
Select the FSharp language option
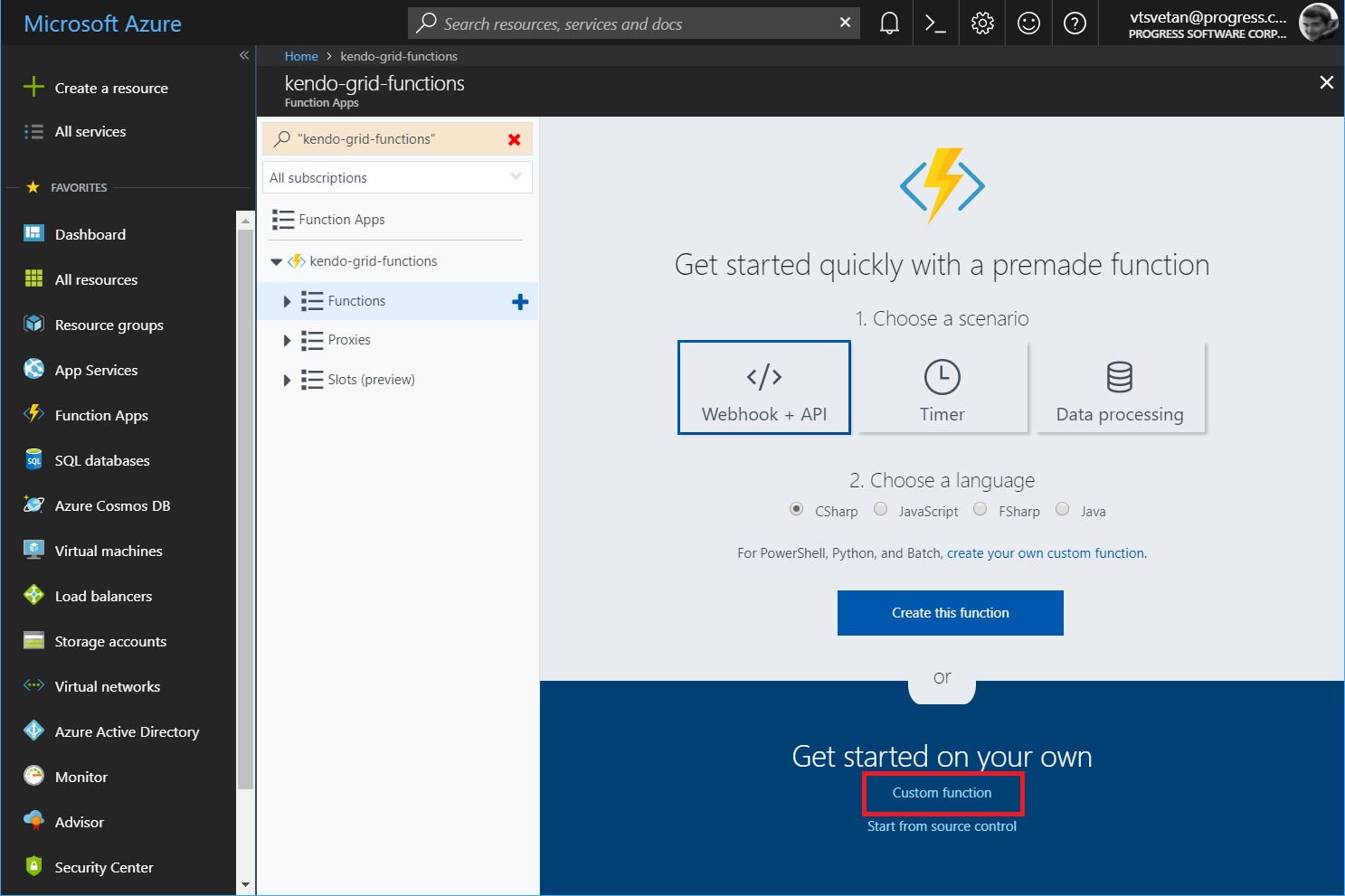(980, 509)
